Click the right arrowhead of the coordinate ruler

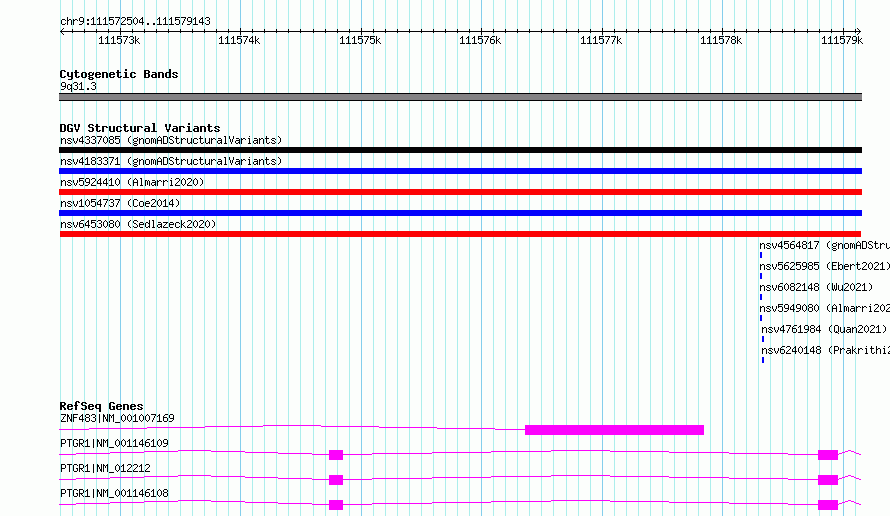[859, 31]
